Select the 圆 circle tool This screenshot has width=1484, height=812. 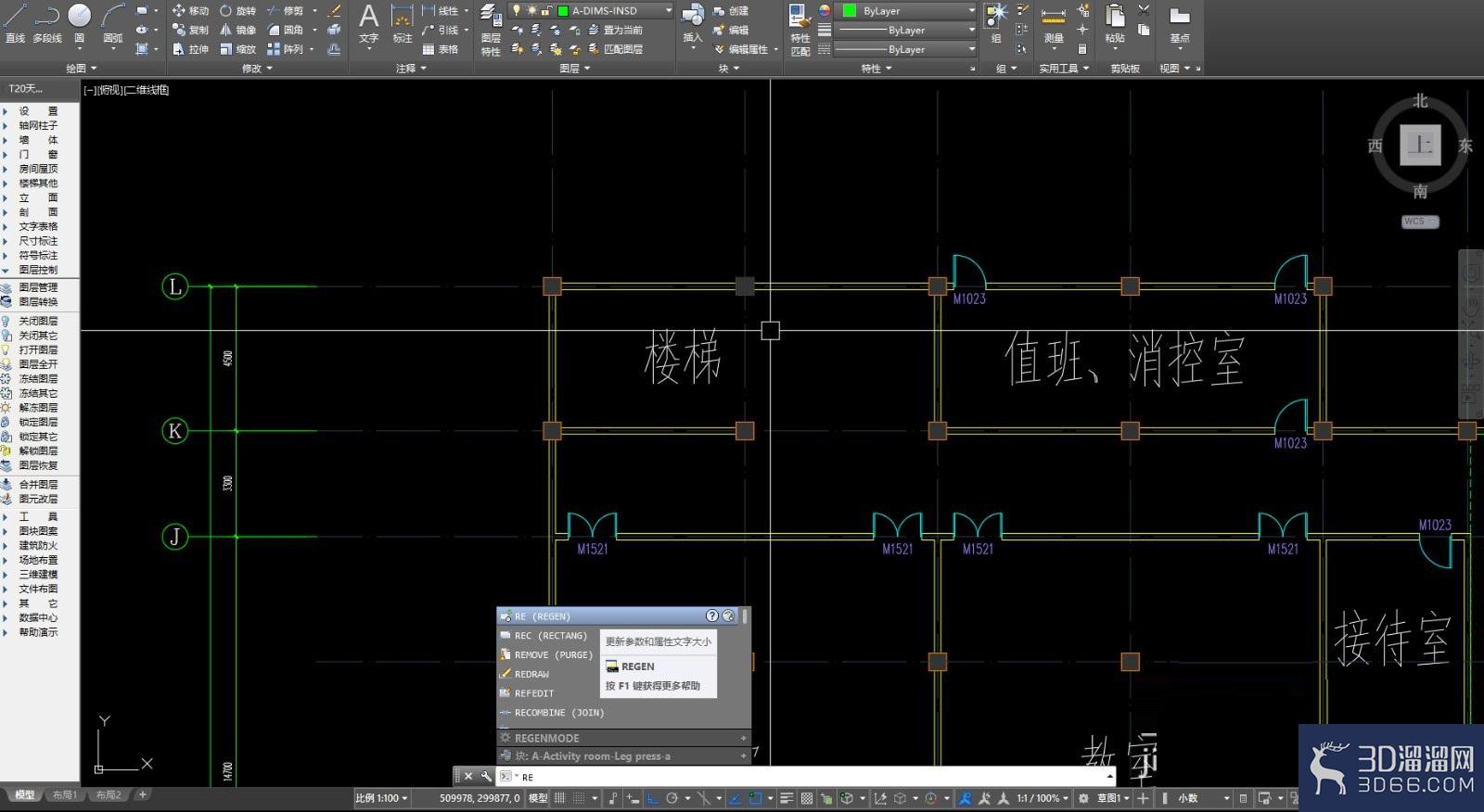[x=80, y=24]
